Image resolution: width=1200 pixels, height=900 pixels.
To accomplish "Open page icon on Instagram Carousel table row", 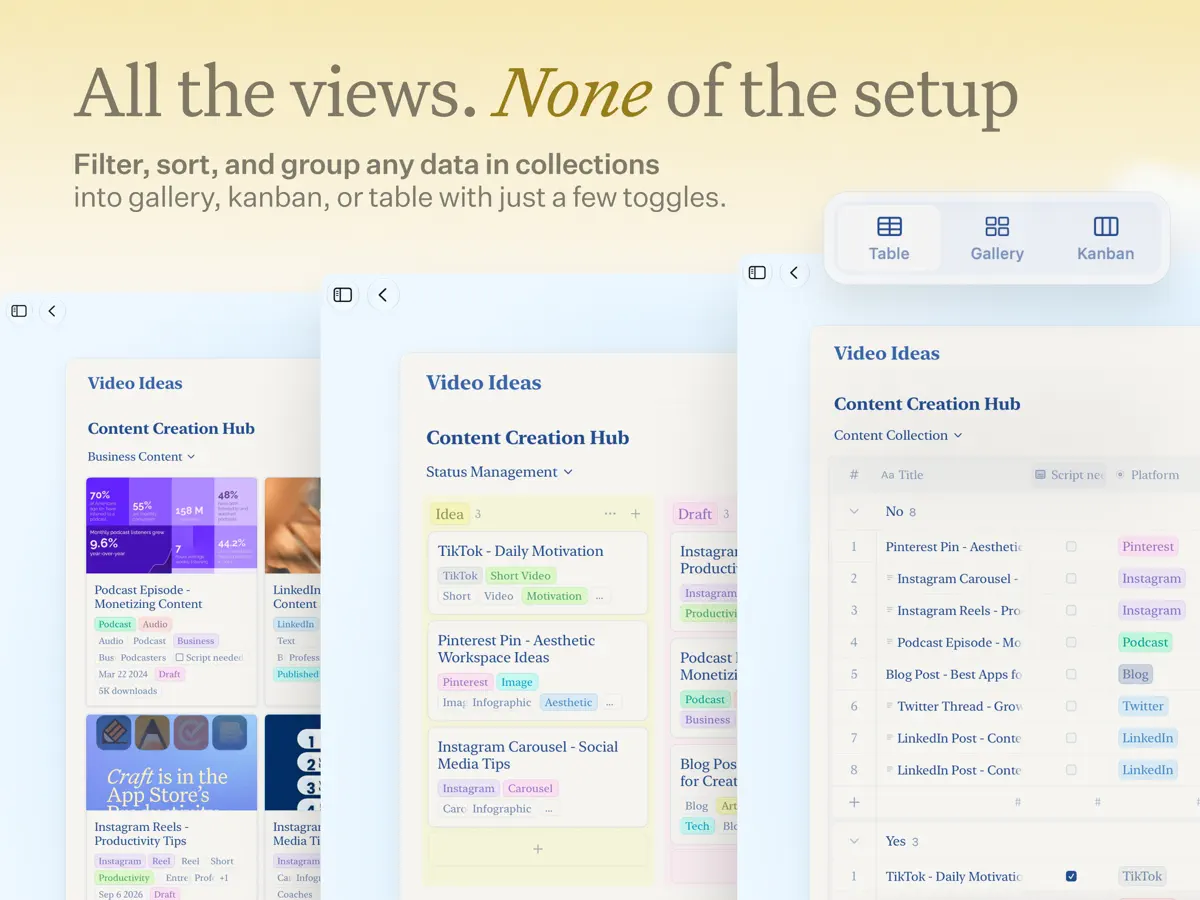I will 889,578.
